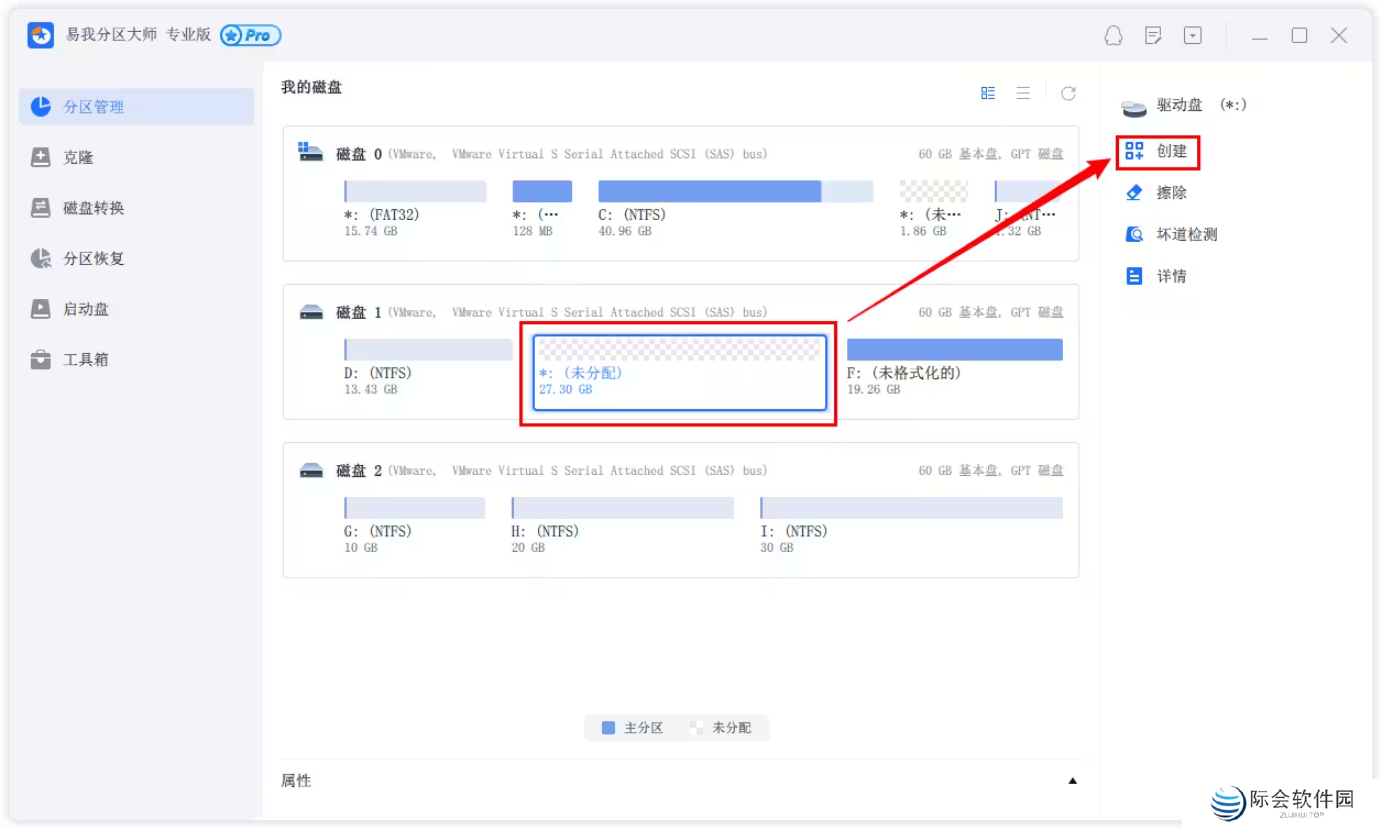Open the 工具箱 (Toolbox) sidebar item
This screenshot has height=829, width=1382.
pos(85,360)
